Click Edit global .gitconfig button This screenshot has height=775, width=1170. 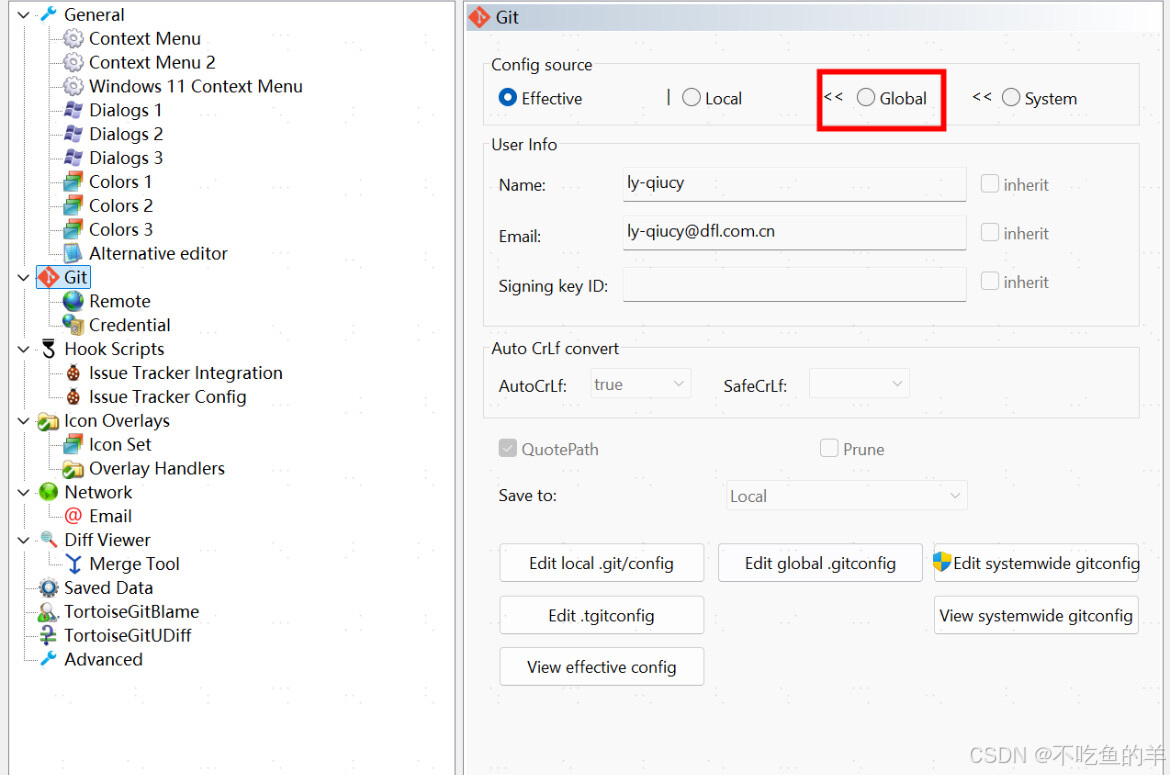[x=820, y=563]
